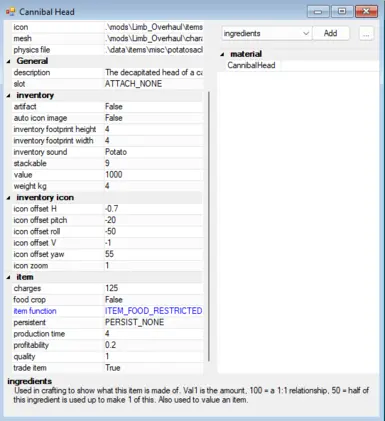The height and width of the screenshot is (421, 385).
Task: Edit the description value field
Action: 153,72
